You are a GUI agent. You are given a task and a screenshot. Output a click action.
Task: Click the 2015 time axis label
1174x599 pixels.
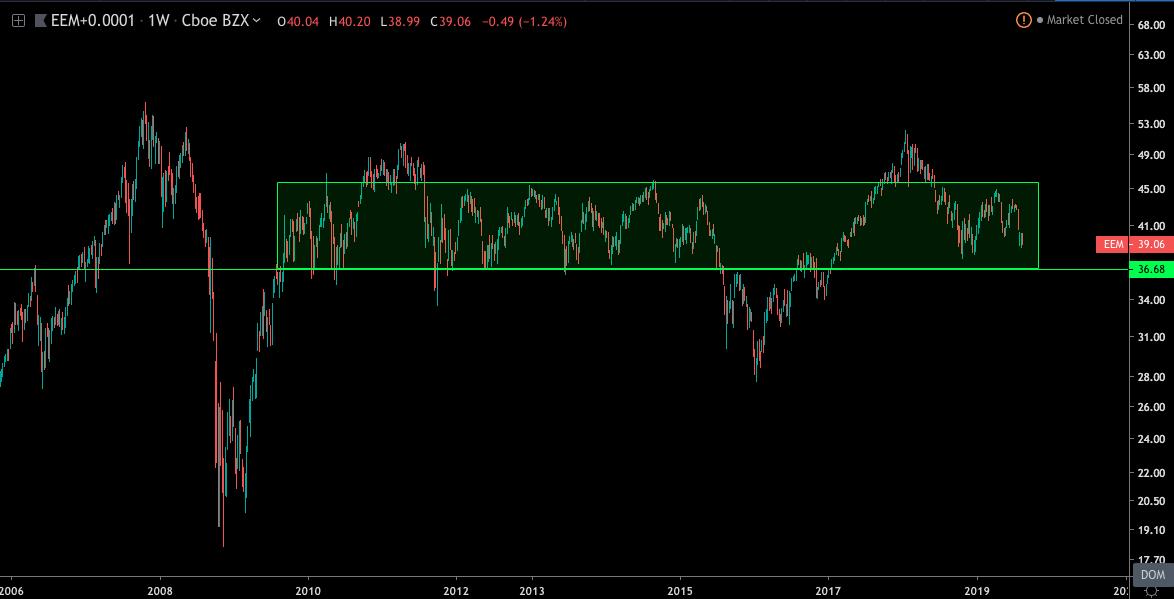pyautogui.click(x=680, y=591)
